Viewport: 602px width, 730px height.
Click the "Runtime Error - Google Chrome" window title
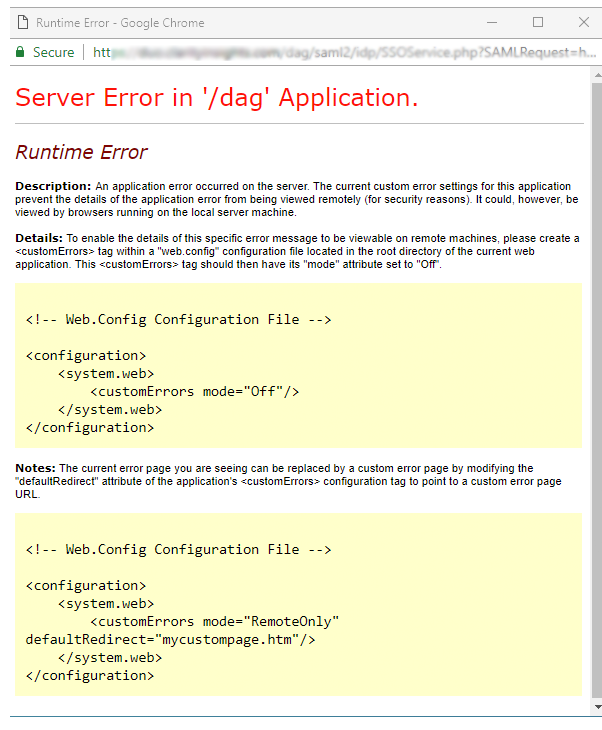point(120,22)
